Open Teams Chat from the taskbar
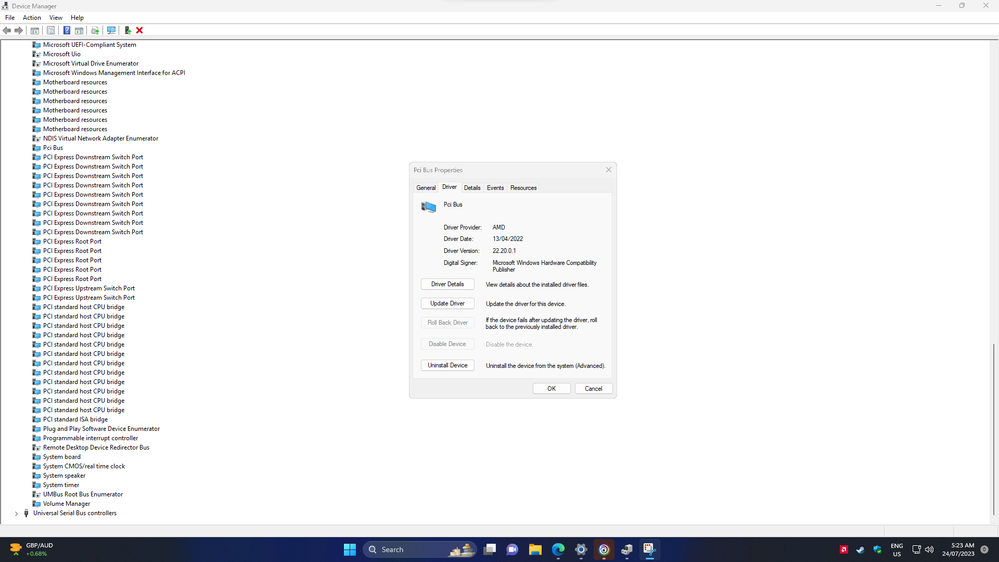 [x=512, y=549]
